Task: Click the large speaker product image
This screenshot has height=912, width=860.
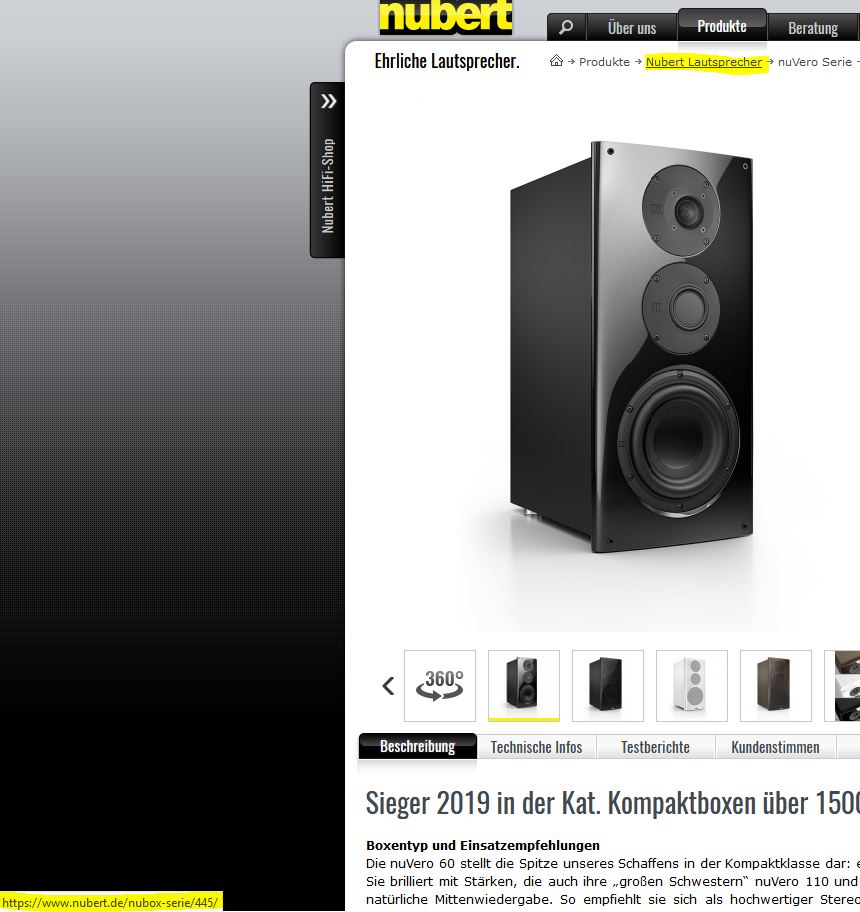Action: click(631, 346)
